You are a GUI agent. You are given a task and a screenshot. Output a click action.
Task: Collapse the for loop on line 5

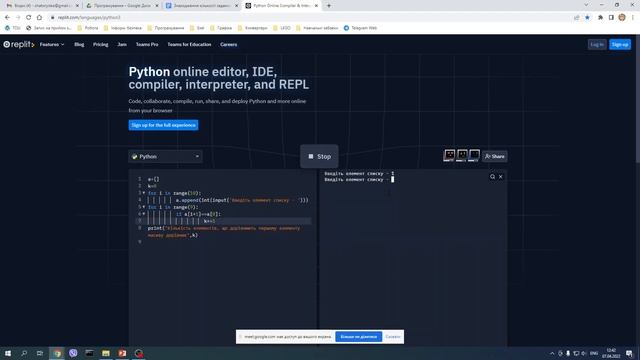tap(144, 207)
